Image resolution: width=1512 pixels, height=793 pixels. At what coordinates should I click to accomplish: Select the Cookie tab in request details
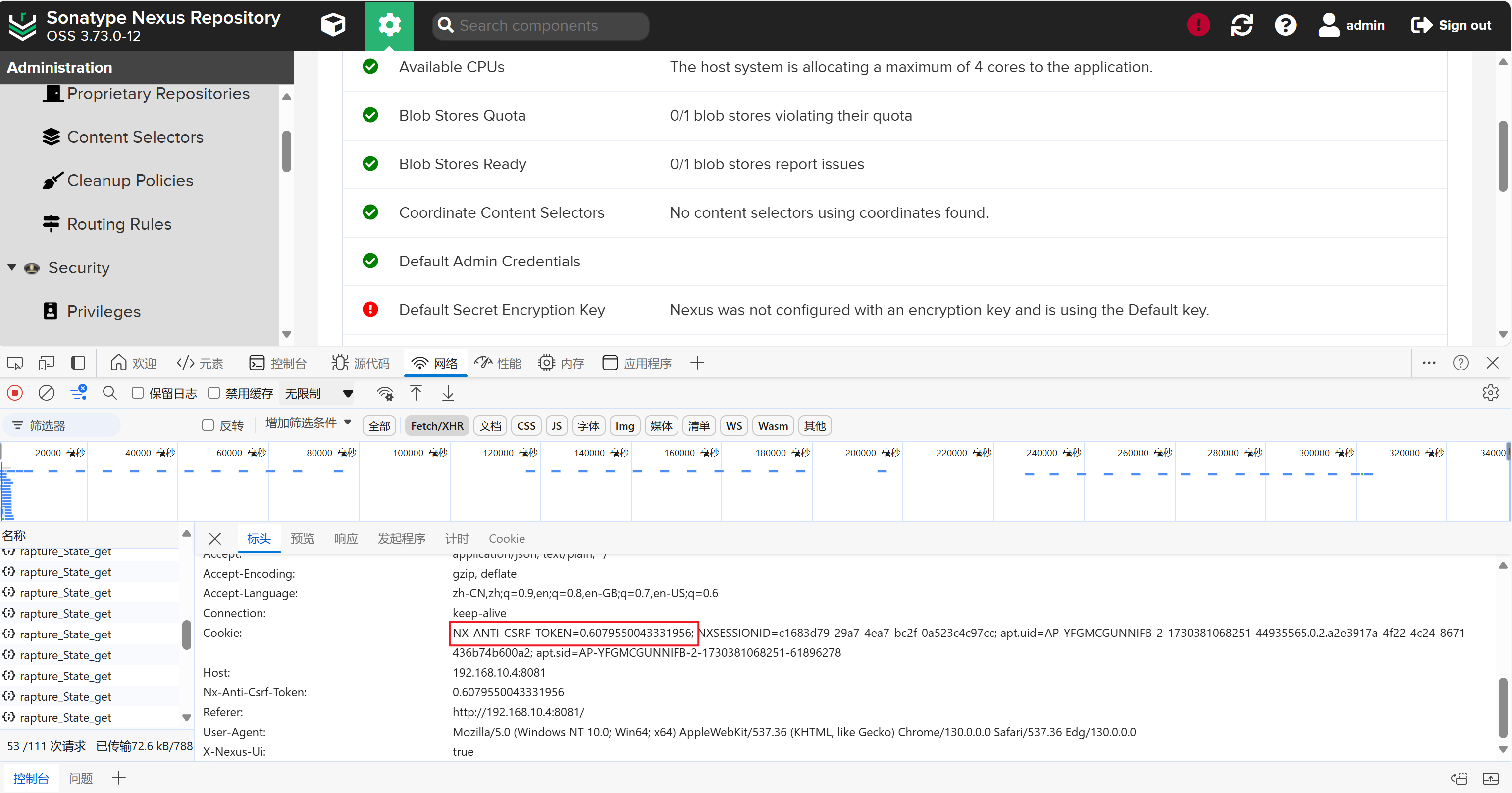[x=507, y=539]
